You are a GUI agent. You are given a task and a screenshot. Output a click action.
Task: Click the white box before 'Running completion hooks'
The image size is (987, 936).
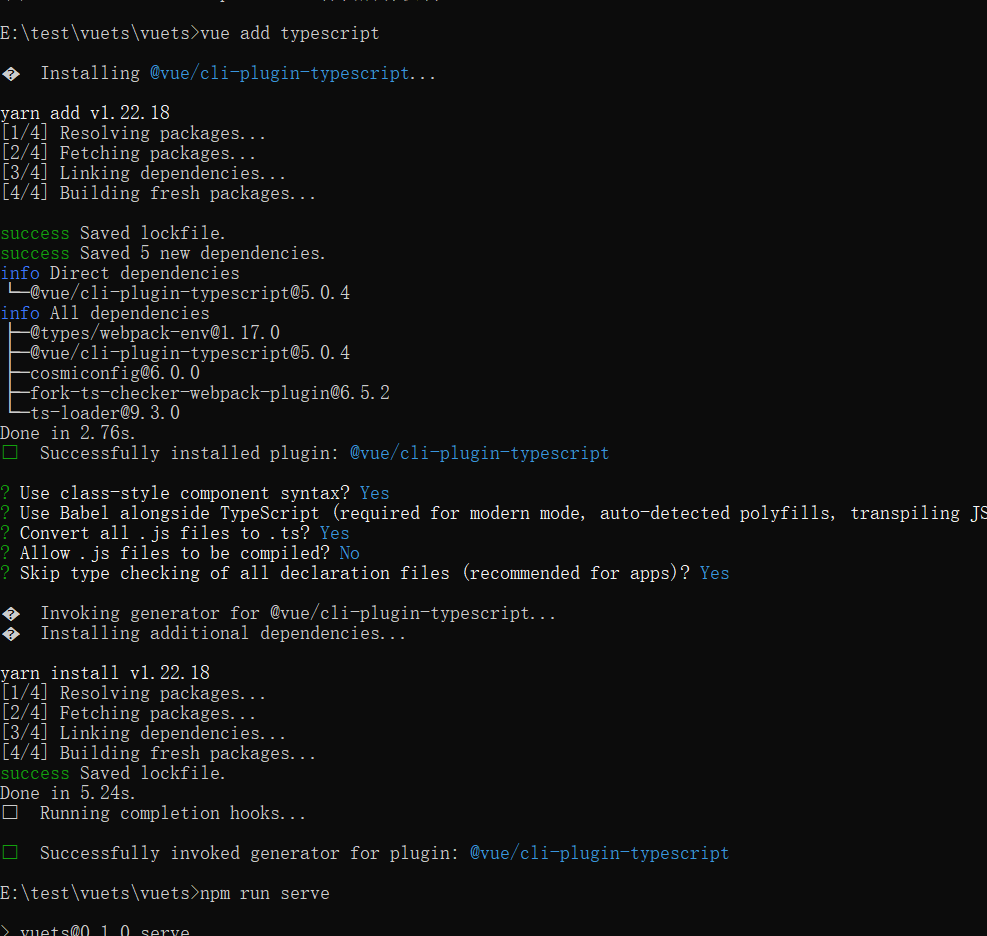click(10, 813)
